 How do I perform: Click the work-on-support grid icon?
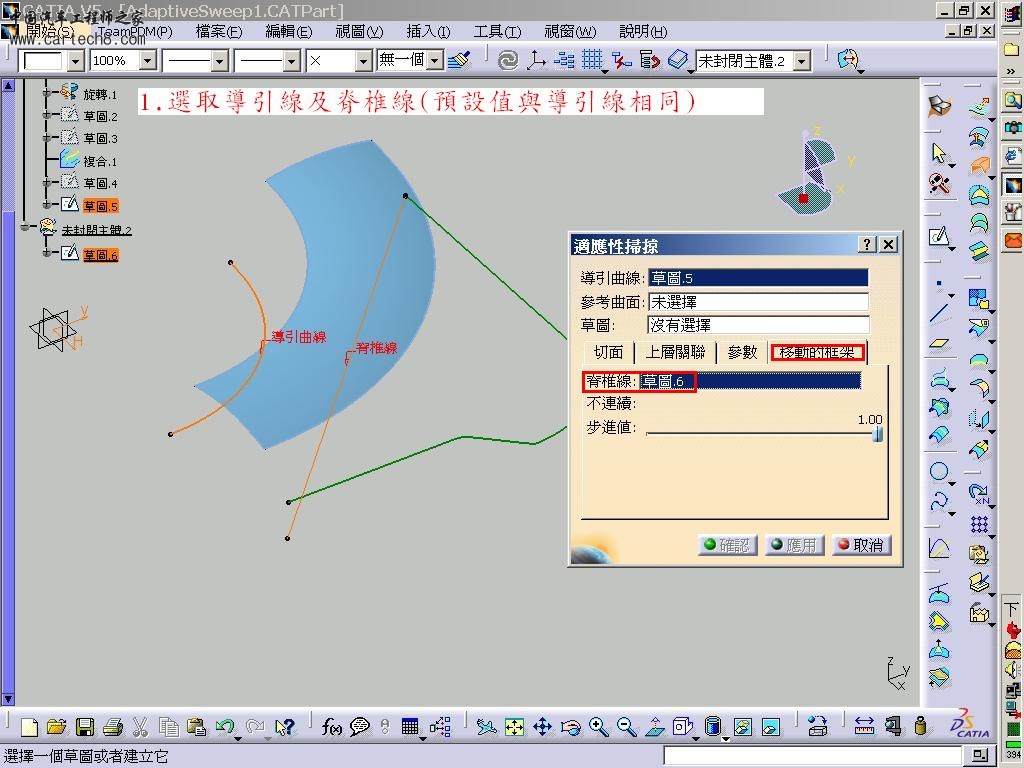coord(592,61)
